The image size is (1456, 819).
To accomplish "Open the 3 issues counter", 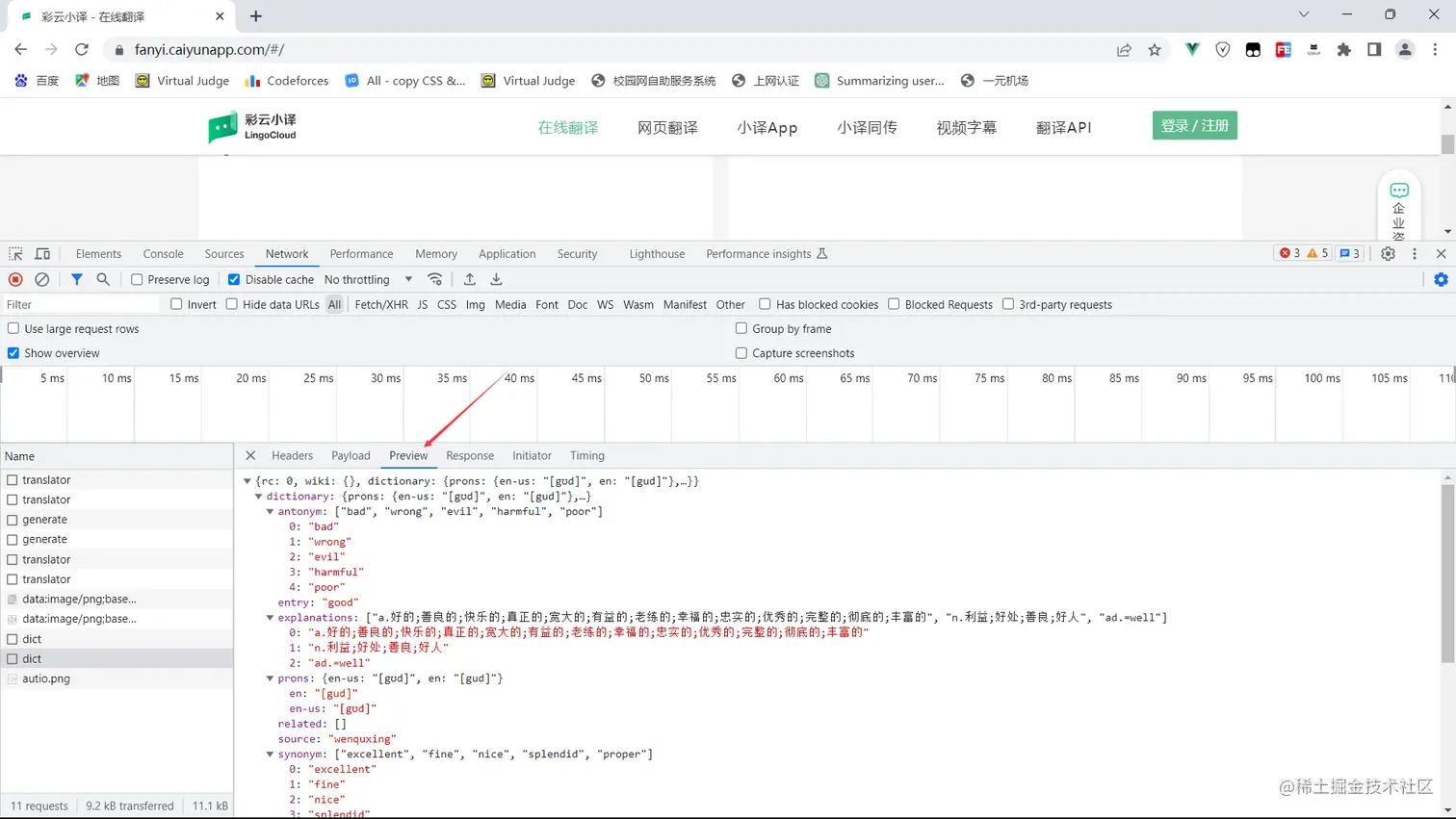I will click(x=1350, y=253).
